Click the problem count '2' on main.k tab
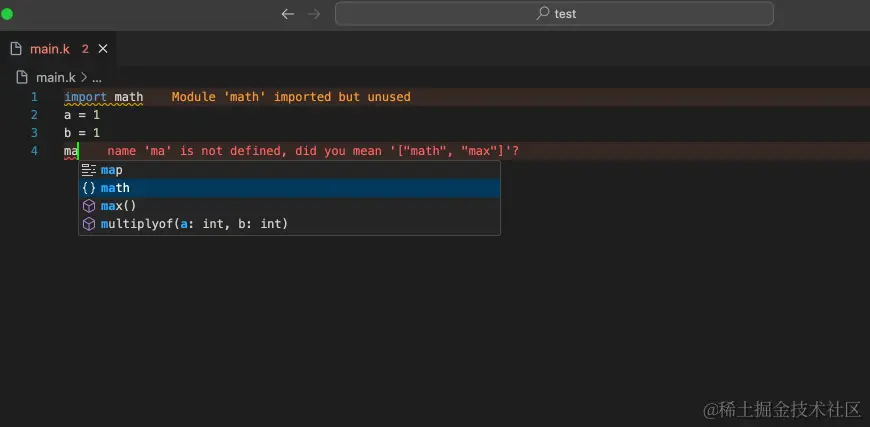The image size is (870, 427). 85,49
